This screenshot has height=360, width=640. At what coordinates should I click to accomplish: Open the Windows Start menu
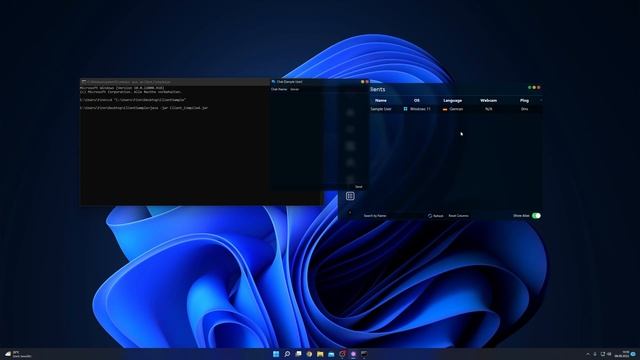[x=276, y=354]
